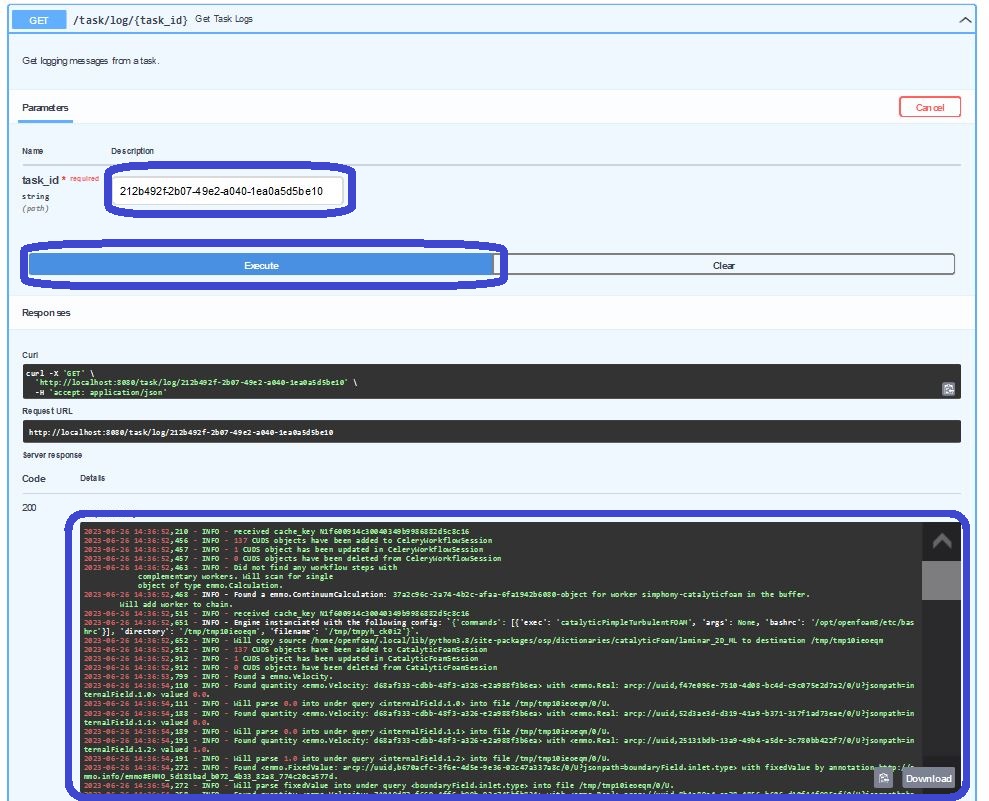Click the 'Get Task Logs' summary text
989x801 pixels.
point(224,19)
